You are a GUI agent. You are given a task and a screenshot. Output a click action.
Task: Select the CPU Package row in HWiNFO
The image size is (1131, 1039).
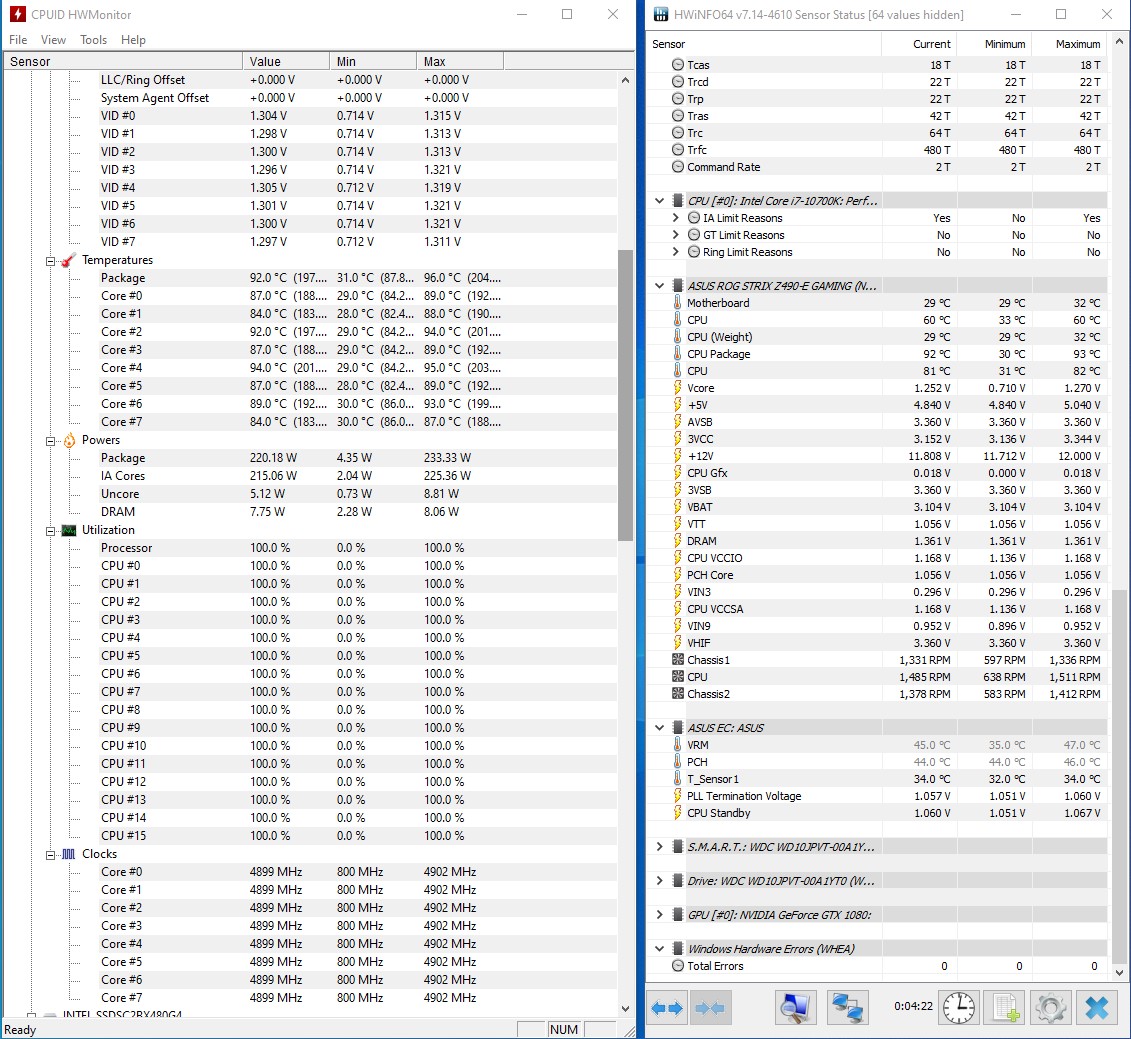[877, 354]
